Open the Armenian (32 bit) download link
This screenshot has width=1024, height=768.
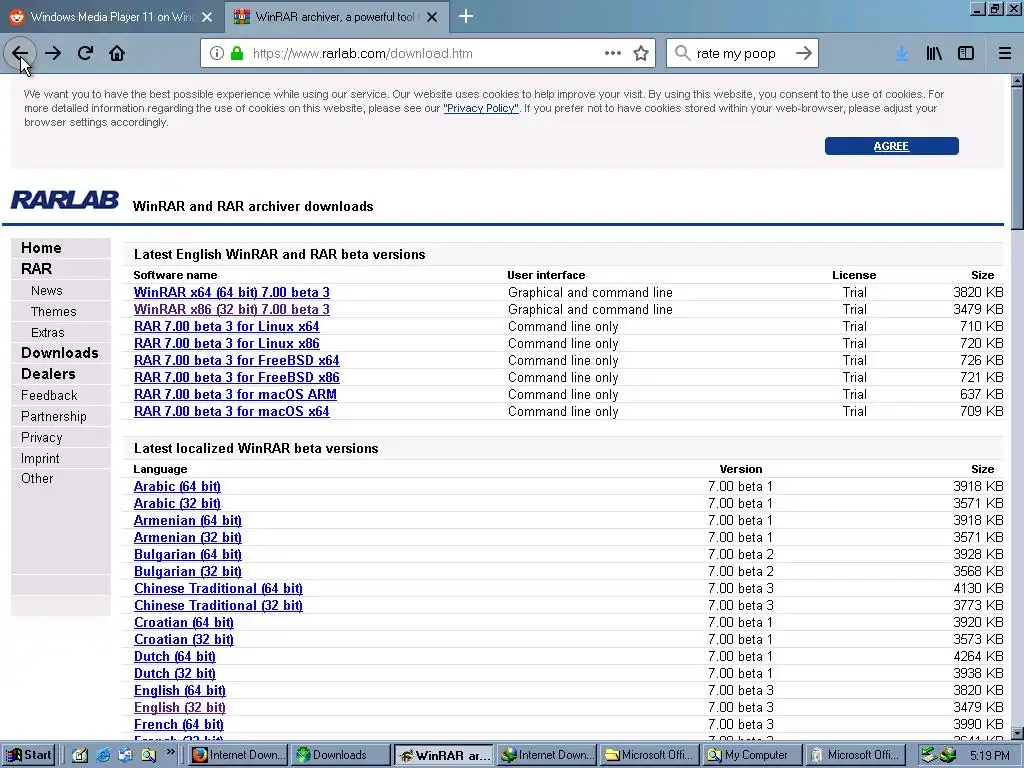(187, 537)
